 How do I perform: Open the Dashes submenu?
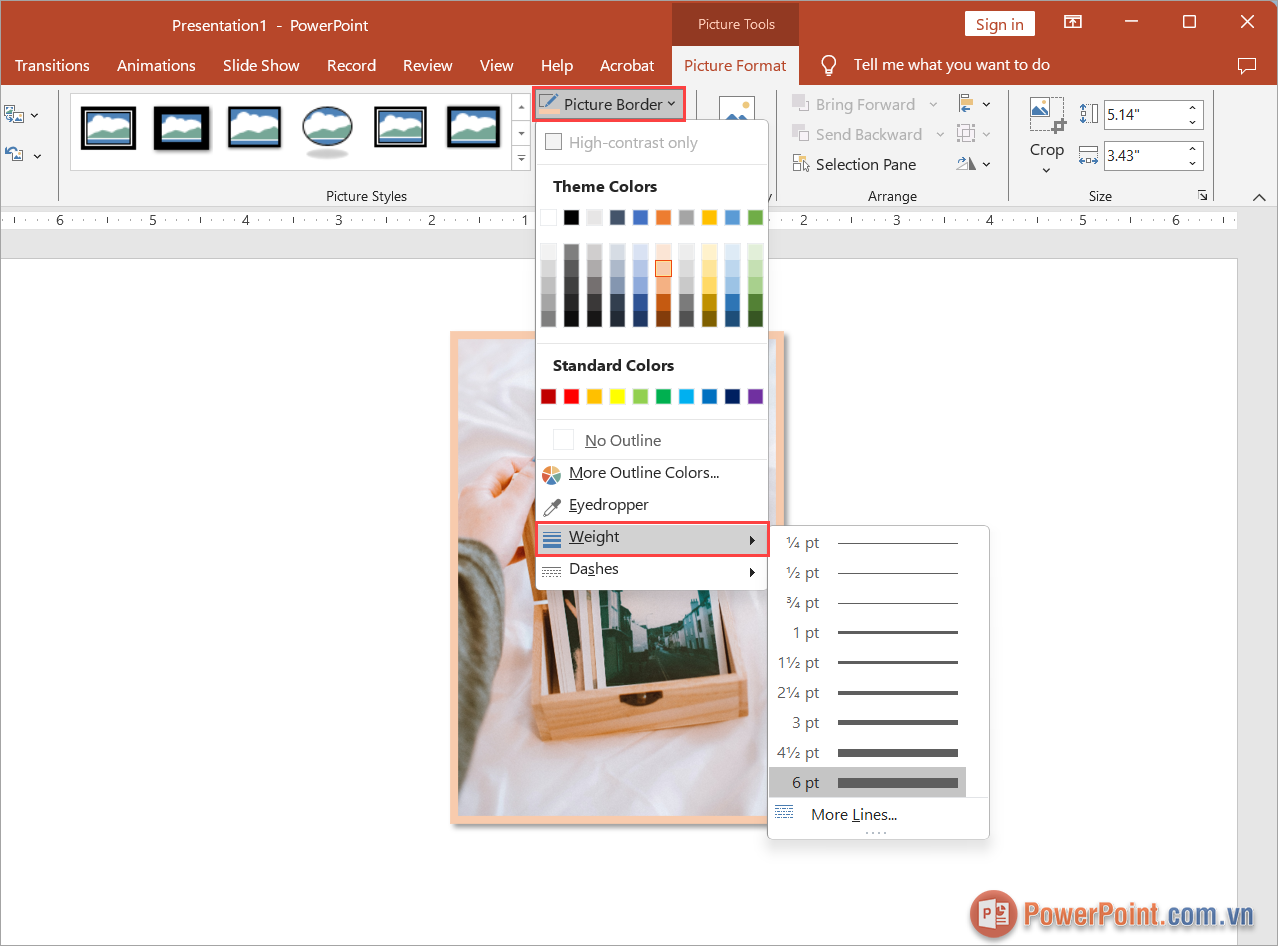(652, 570)
